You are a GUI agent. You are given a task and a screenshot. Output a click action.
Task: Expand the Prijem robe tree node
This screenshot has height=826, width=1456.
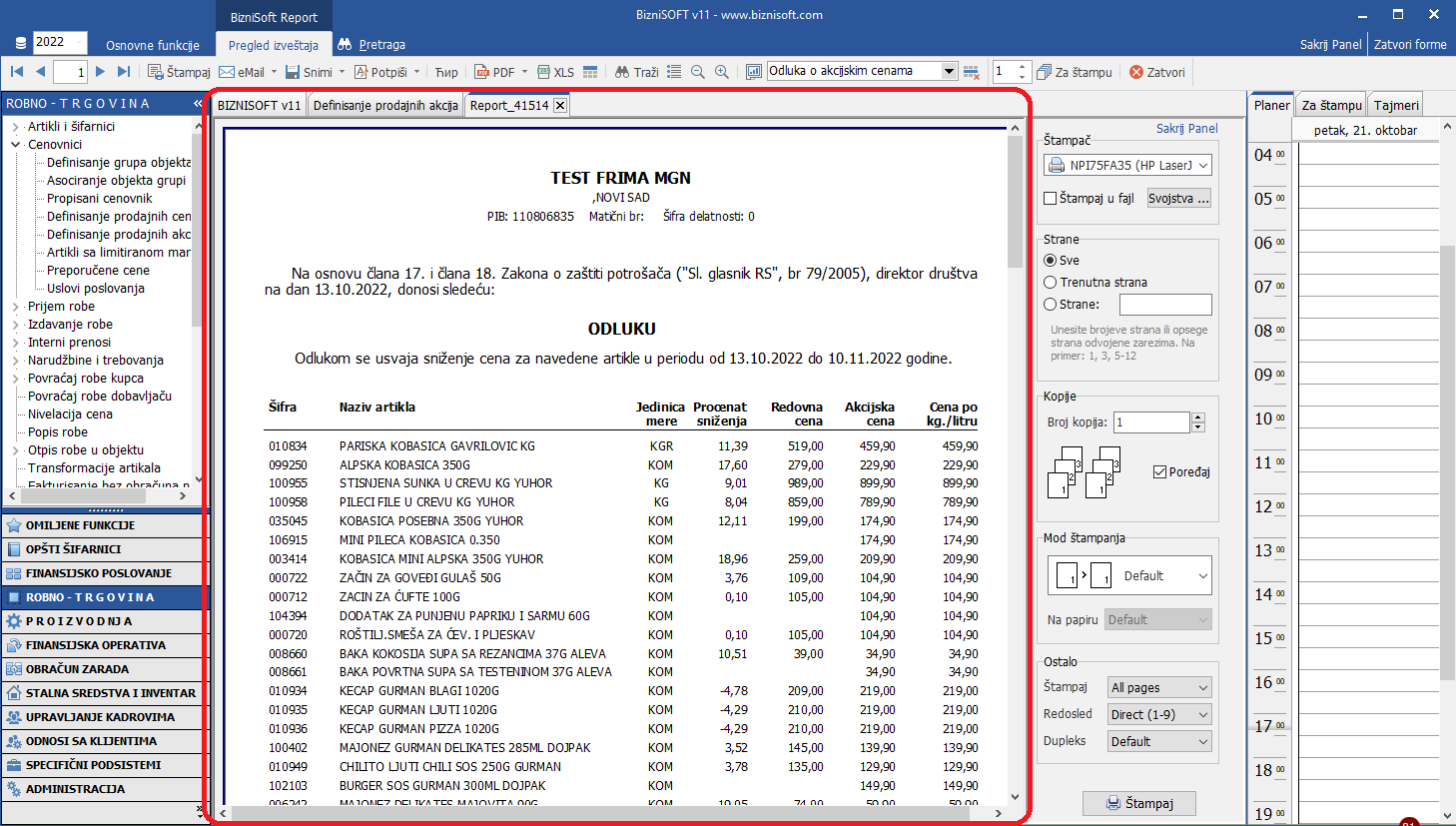16,307
